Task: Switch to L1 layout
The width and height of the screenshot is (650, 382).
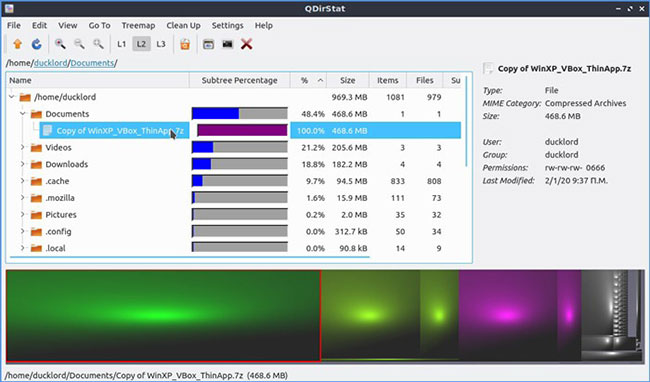Action: 121,44
